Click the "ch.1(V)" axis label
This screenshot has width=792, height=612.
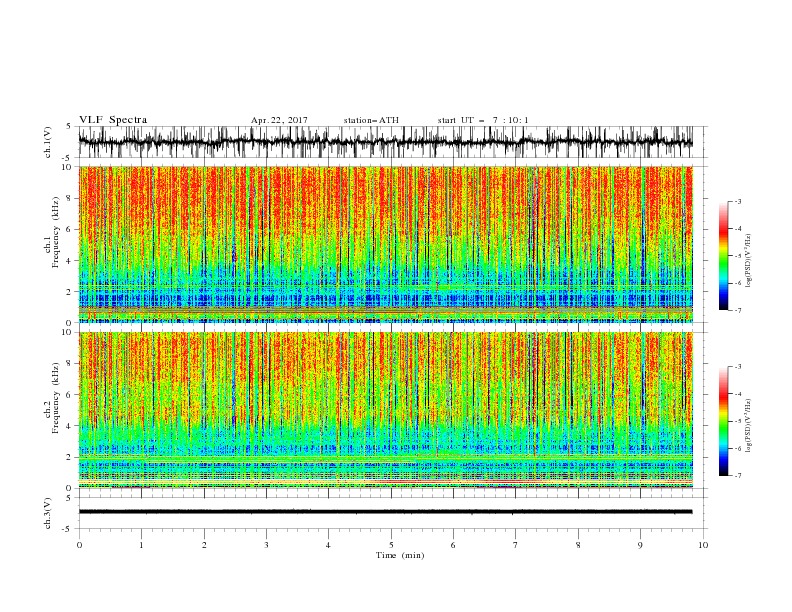[48, 142]
